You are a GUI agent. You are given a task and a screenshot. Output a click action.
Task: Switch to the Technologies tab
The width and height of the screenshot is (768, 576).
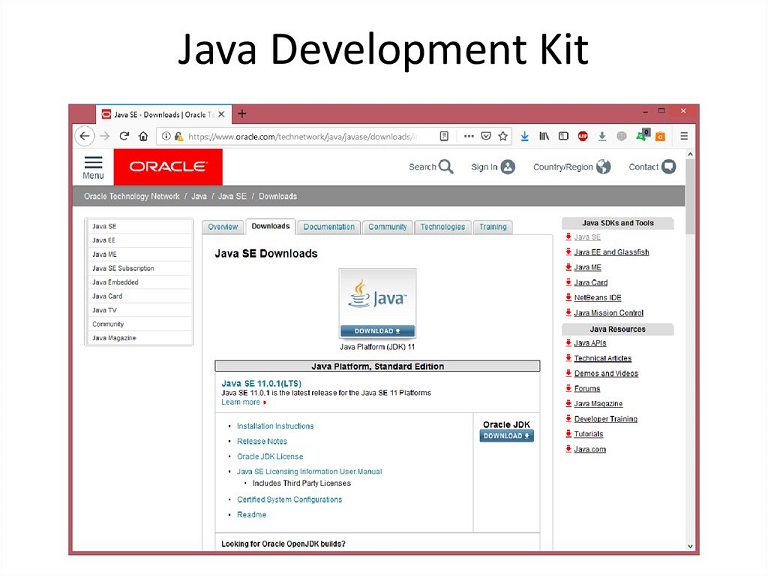(x=443, y=227)
